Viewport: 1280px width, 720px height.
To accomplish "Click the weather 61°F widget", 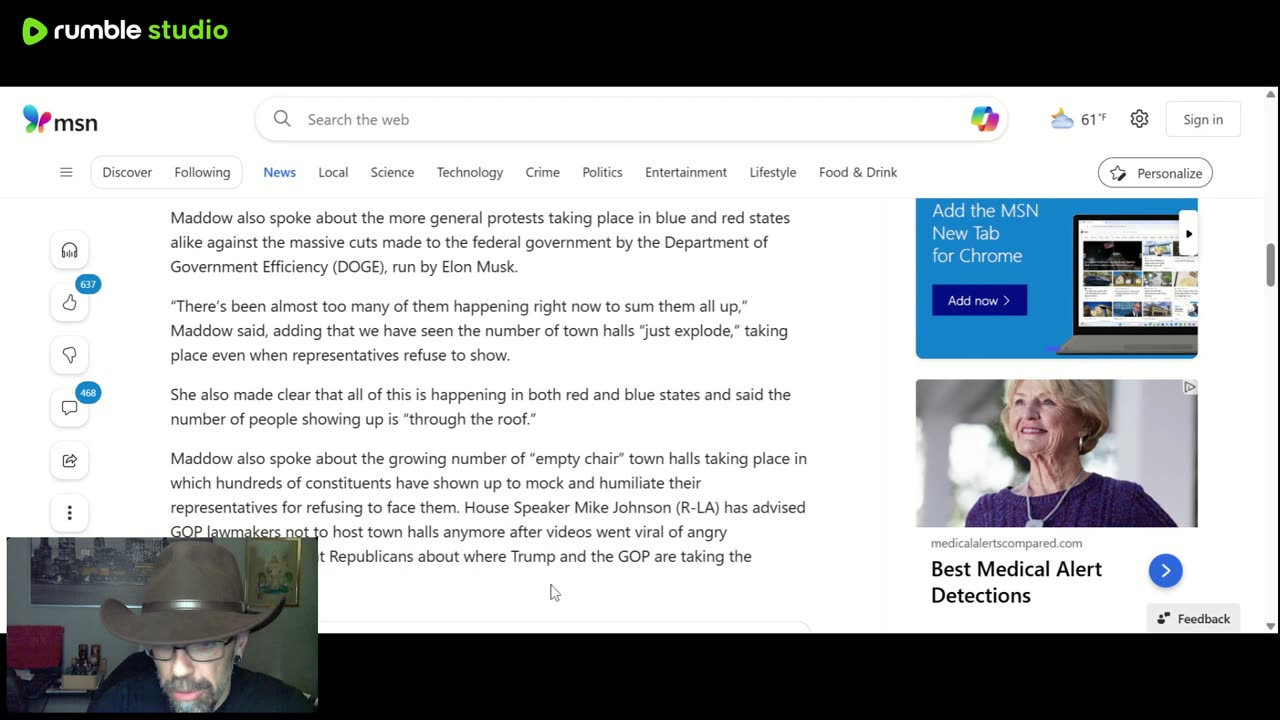I will pos(1078,119).
